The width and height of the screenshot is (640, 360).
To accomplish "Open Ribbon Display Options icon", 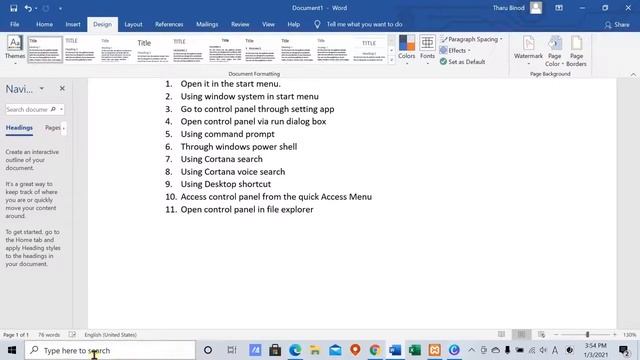I will [559, 8].
